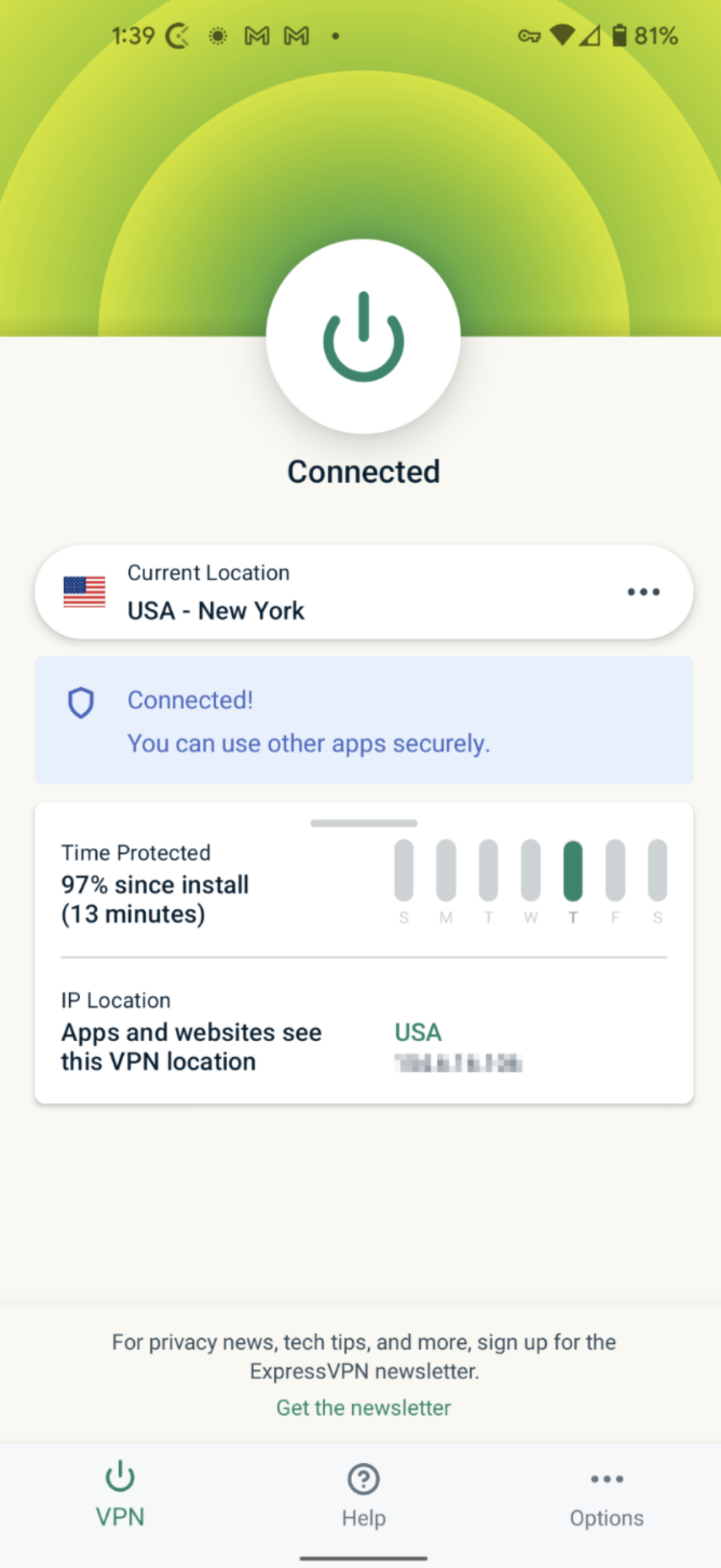The height and width of the screenshot is (1568, 721).
Task: Select Wednesday's bar in the protection chart
Action: point(531,876)
